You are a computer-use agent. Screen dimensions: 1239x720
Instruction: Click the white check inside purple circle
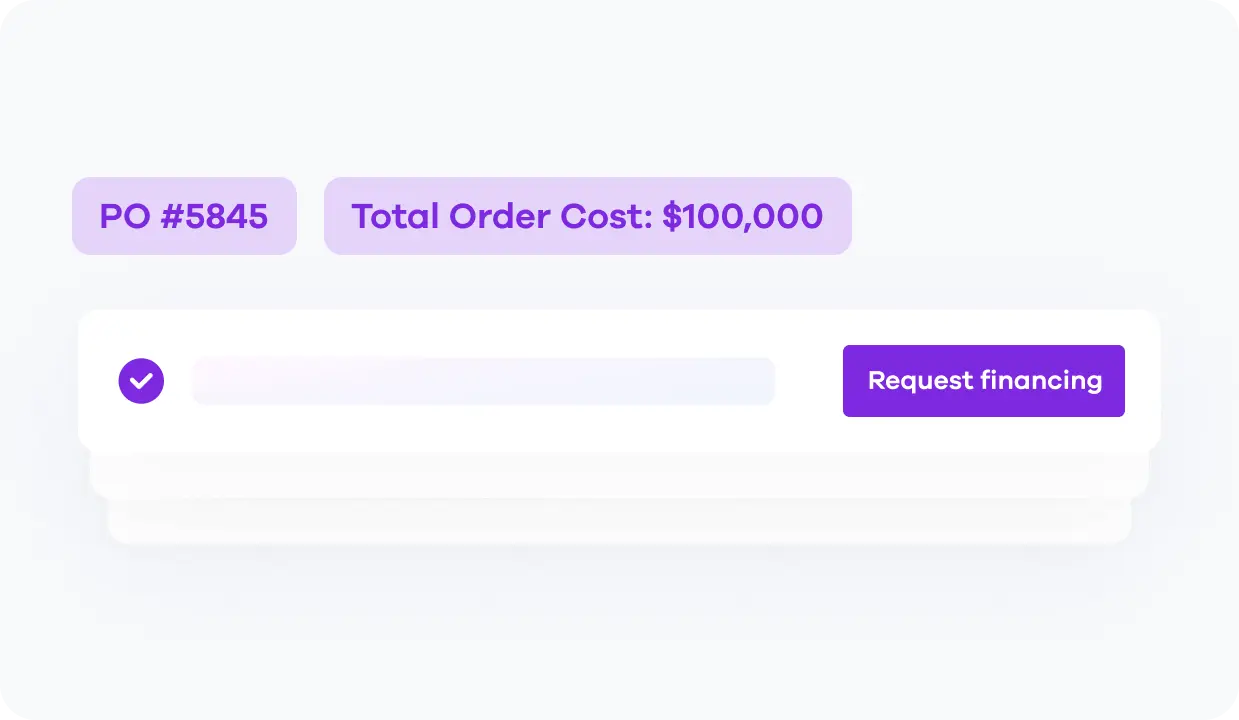pos(141,381)
